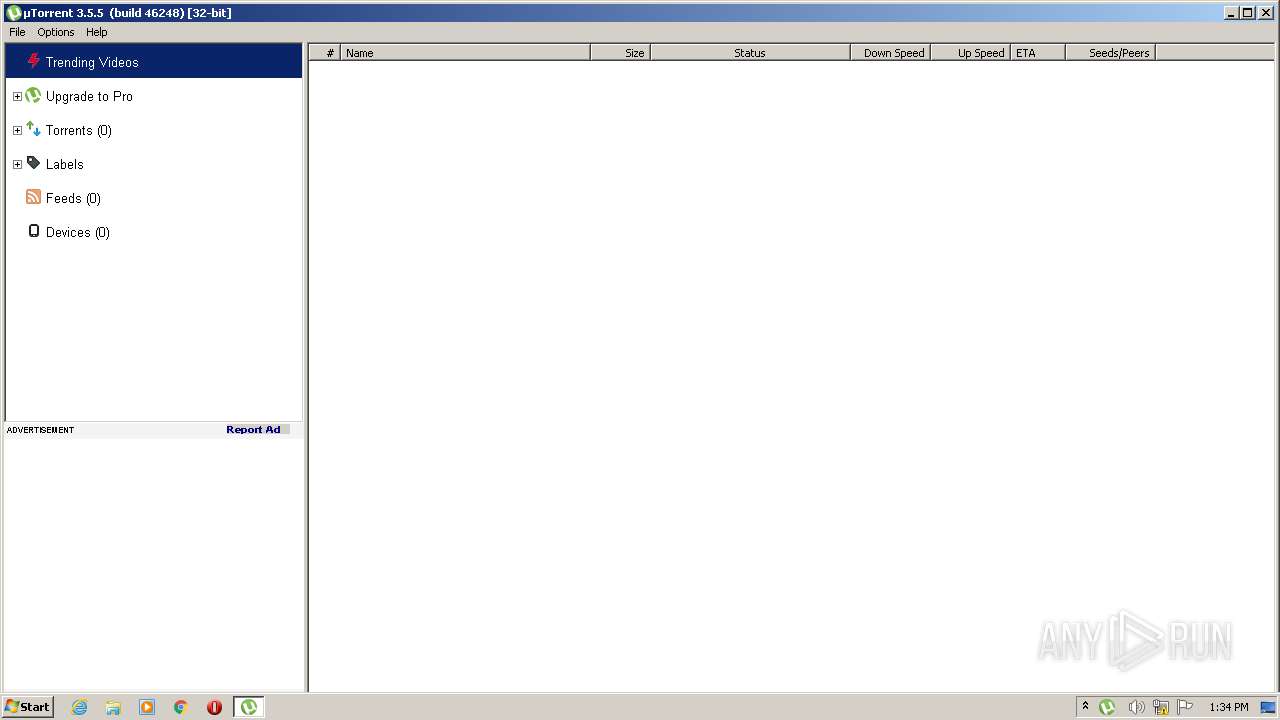Launch Windows Media Player from taskbar
The height and width of the screenshot is (720, 1280).
pos(147,707)
